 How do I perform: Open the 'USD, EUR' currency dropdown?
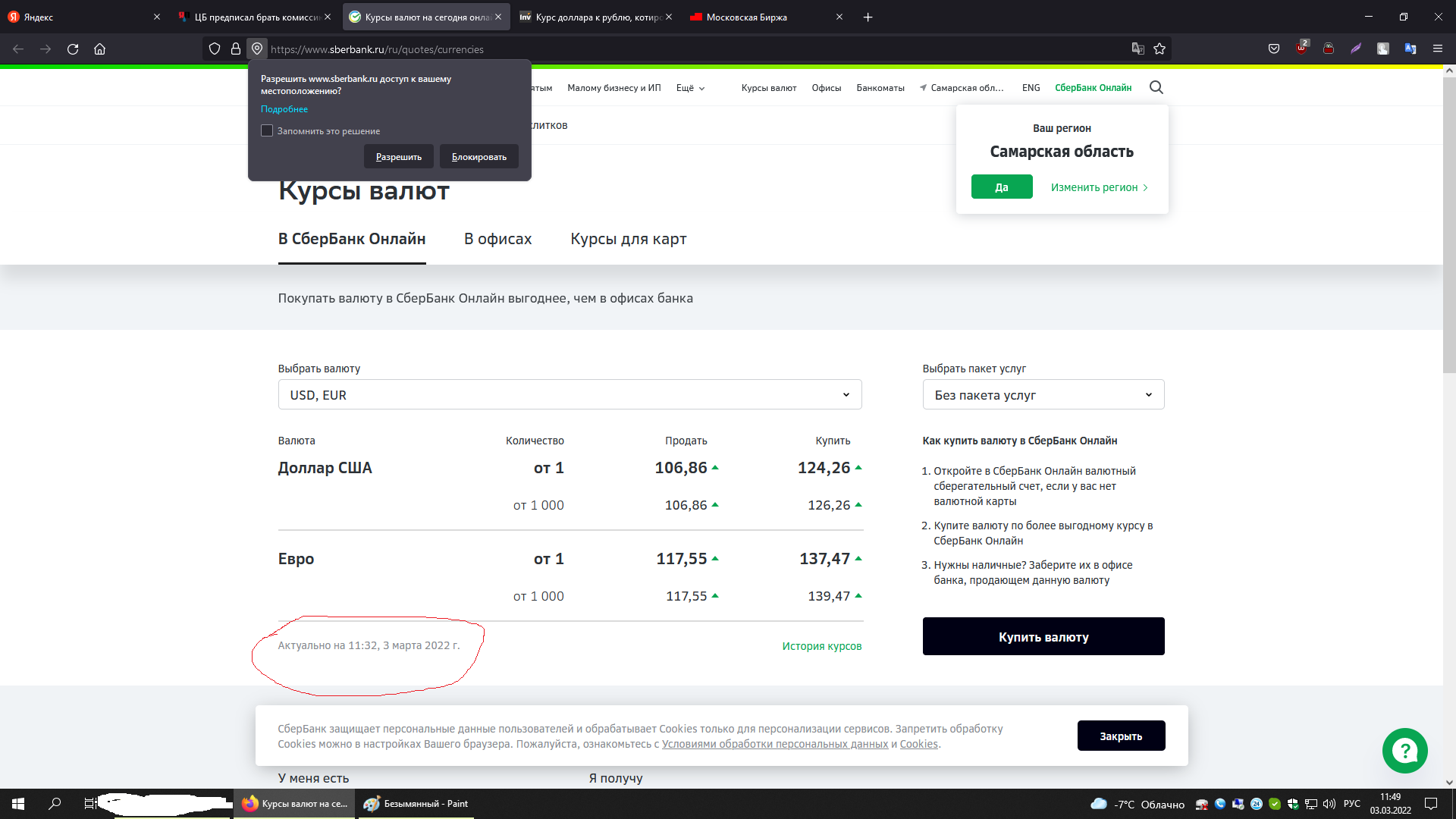570,395
